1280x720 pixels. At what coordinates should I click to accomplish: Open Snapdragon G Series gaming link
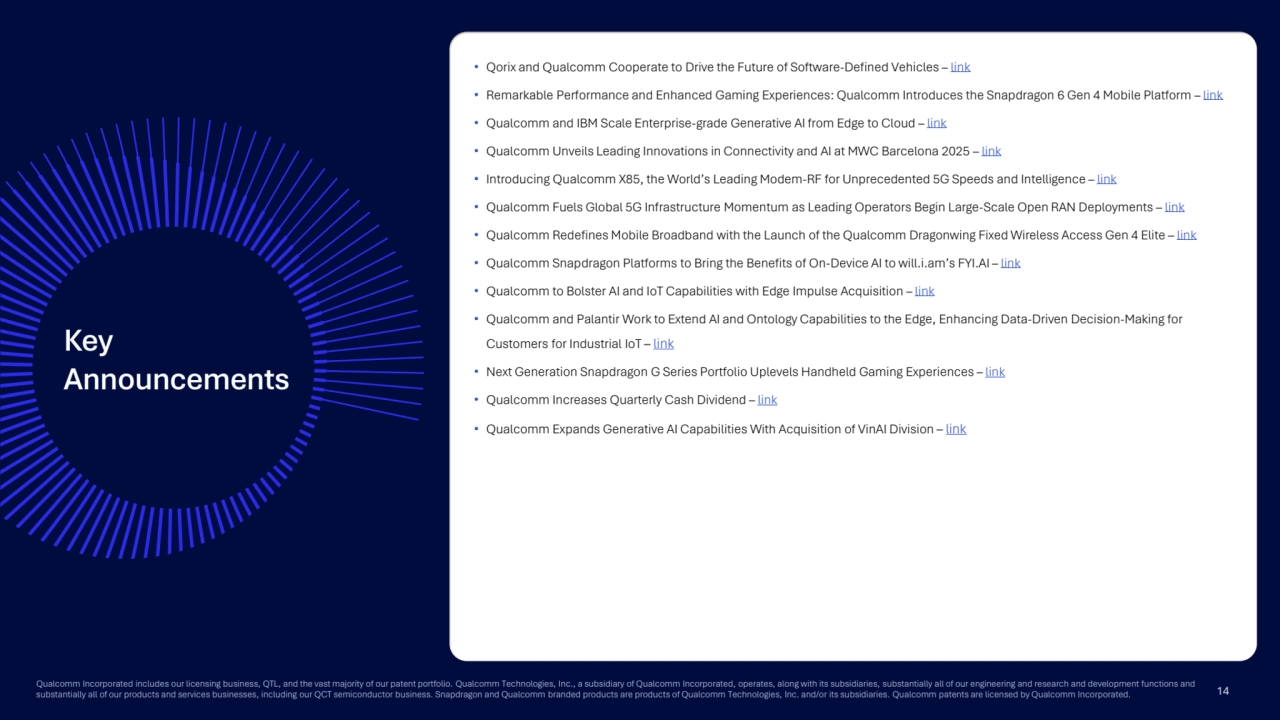tap(995, 372)
